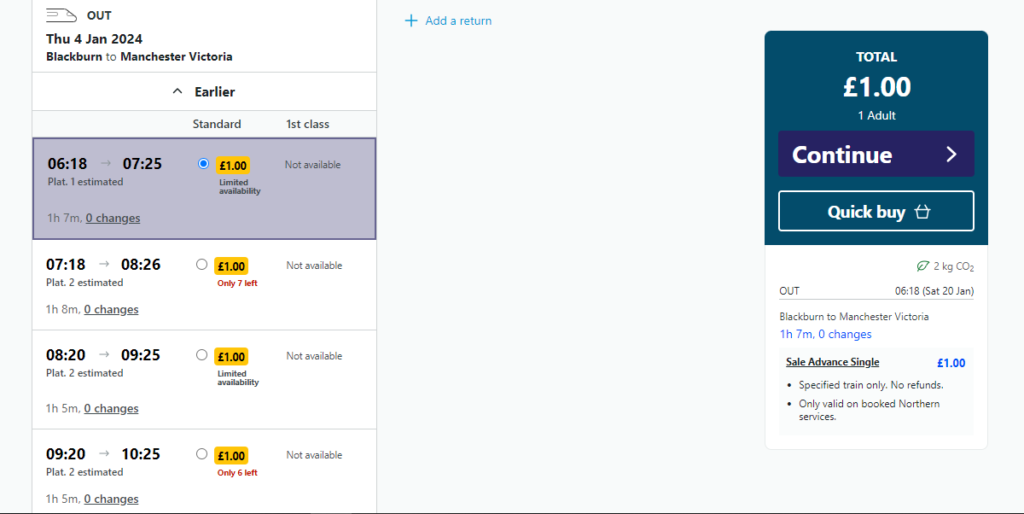Open the 1h 7m, 0 changes summary link
Image resolution: width=1024 pixels, height=514 pixels.
[825, 334]
